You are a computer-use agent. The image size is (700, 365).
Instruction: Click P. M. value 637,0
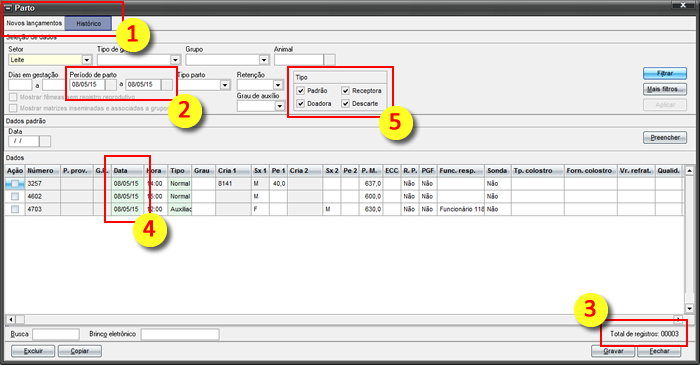(371, 183)
